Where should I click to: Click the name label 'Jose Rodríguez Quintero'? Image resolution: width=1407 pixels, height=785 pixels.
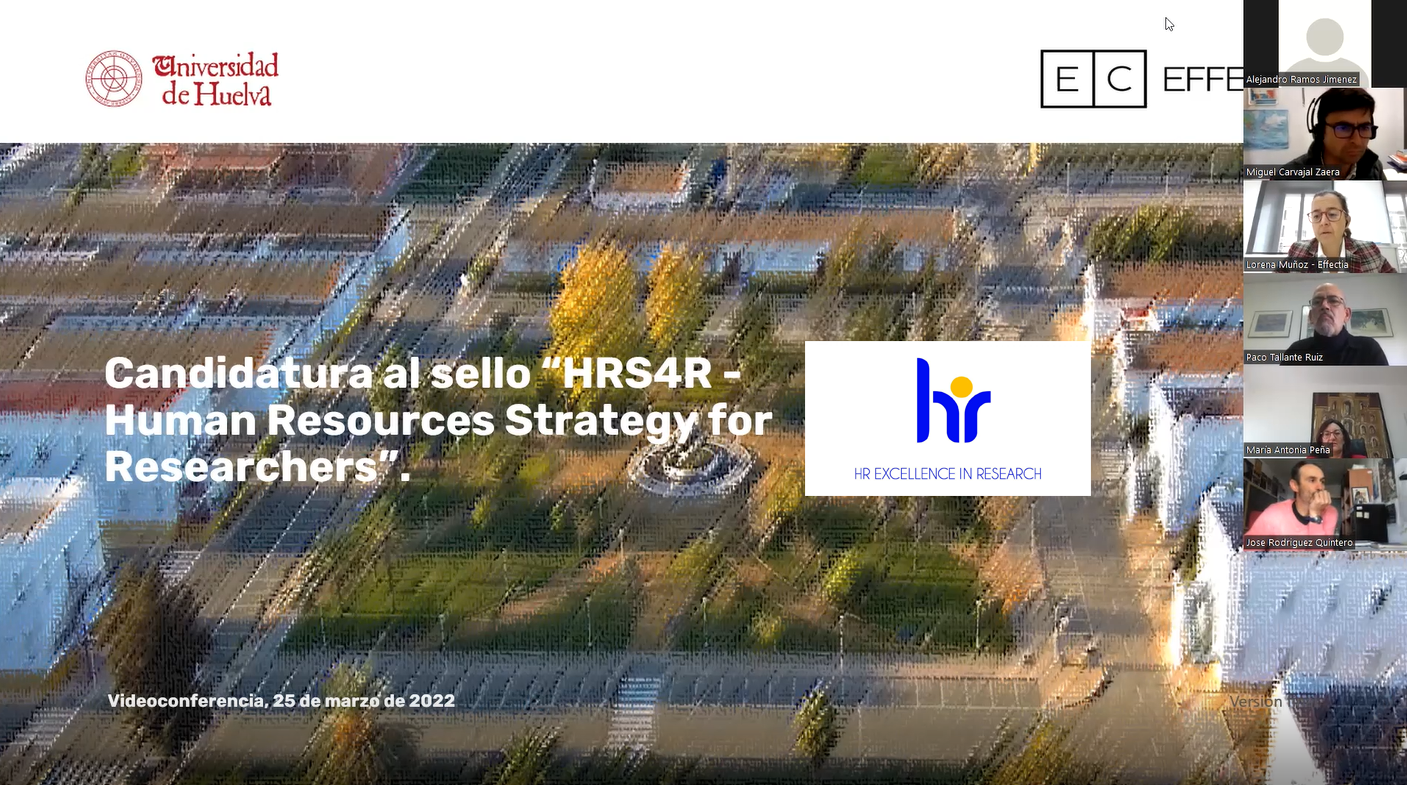point(1298,543)
